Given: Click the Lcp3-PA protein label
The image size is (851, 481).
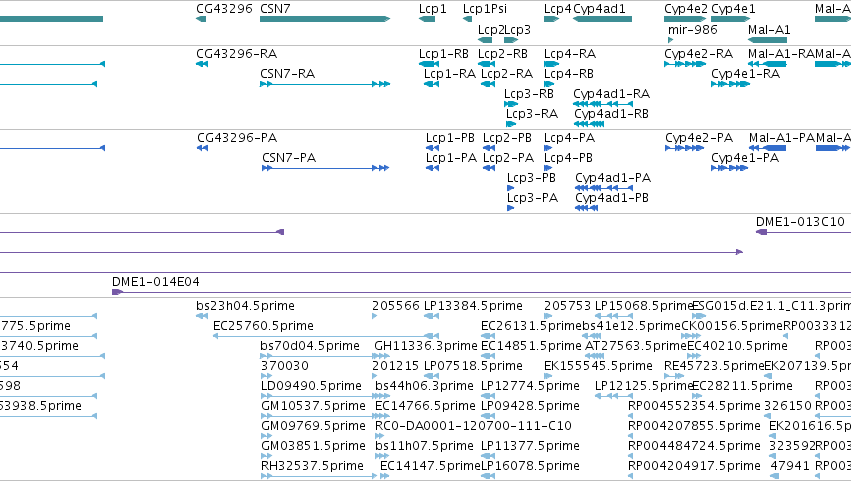Looking at the screenshot, I should [532, 198].
